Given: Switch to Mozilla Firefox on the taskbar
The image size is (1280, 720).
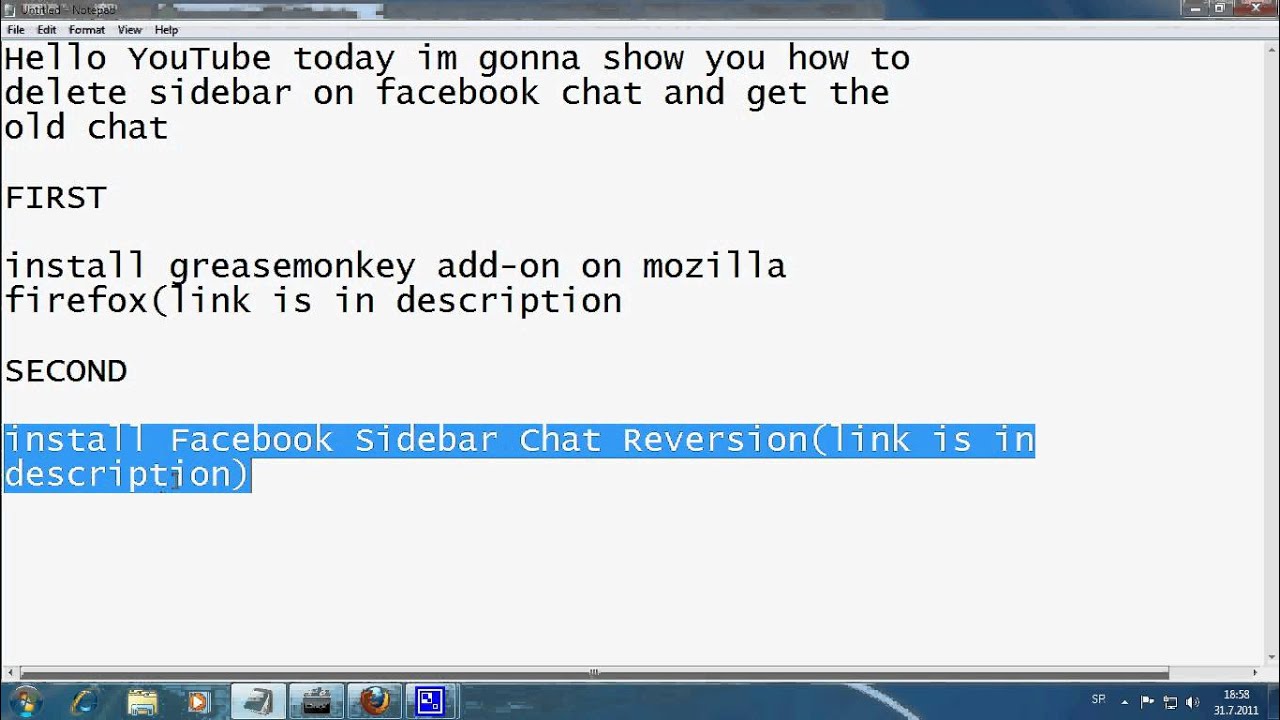Looking at the screenshot, I should pos(375,701).
